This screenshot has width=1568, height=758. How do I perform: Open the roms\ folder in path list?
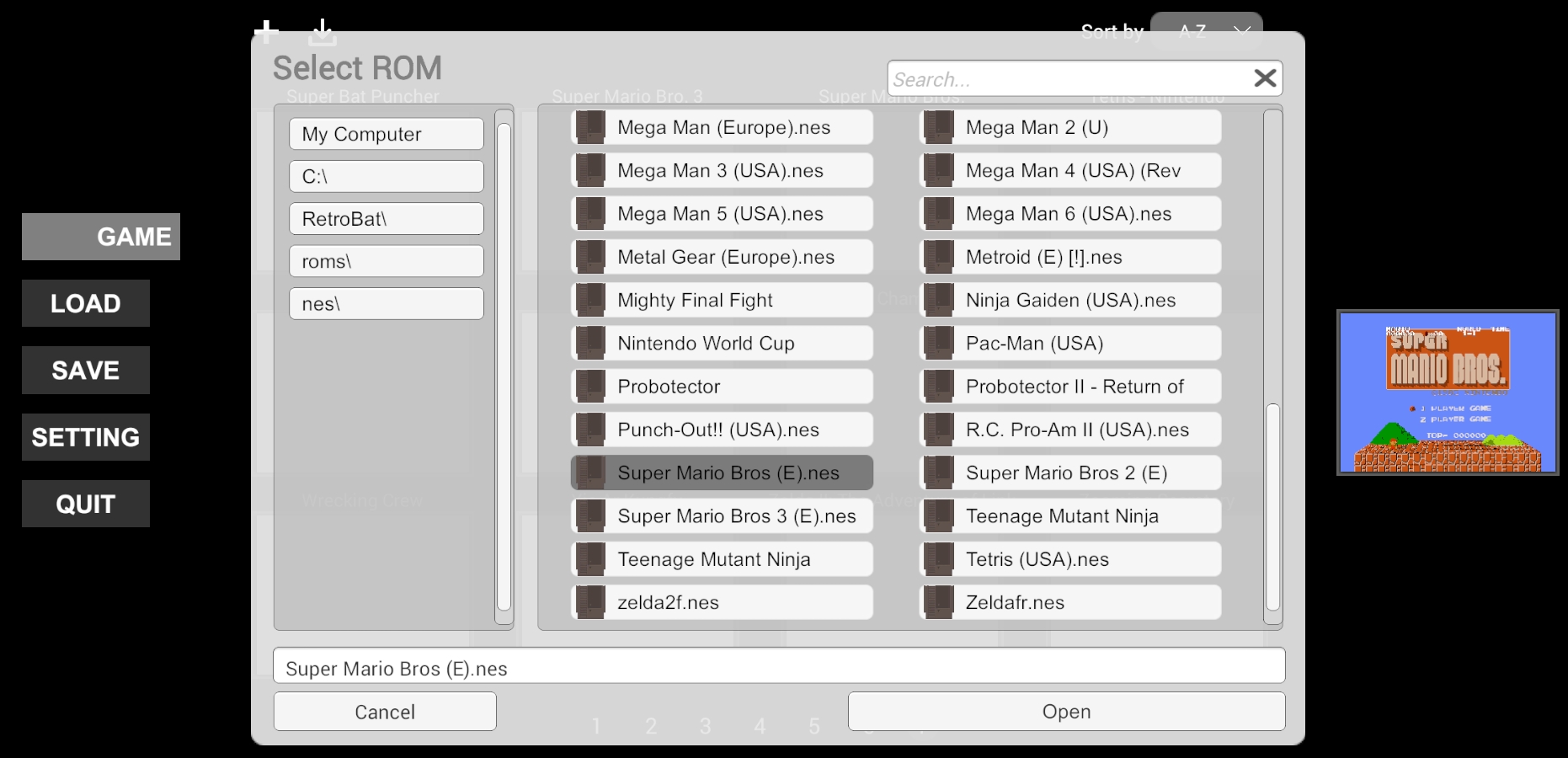click(x=386, y=261)
